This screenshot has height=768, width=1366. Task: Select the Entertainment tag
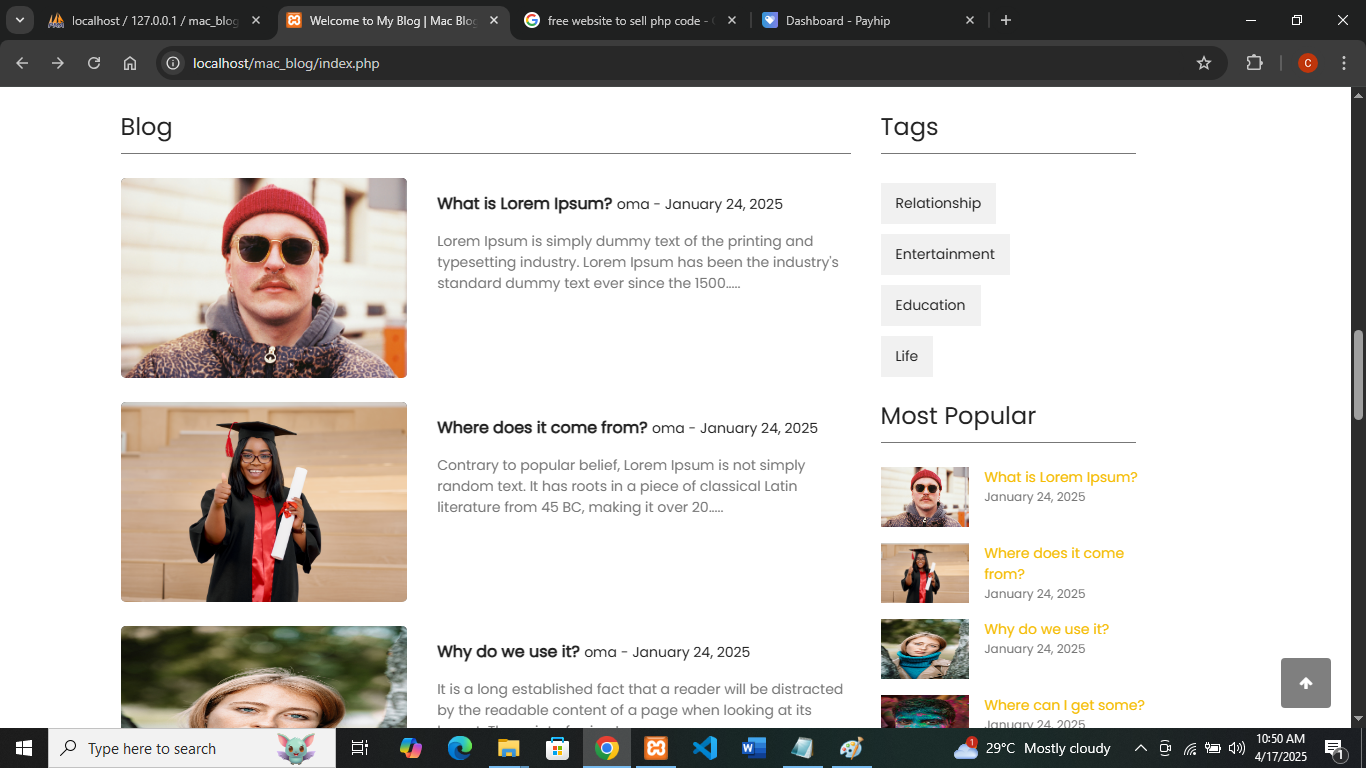point(945,254)
